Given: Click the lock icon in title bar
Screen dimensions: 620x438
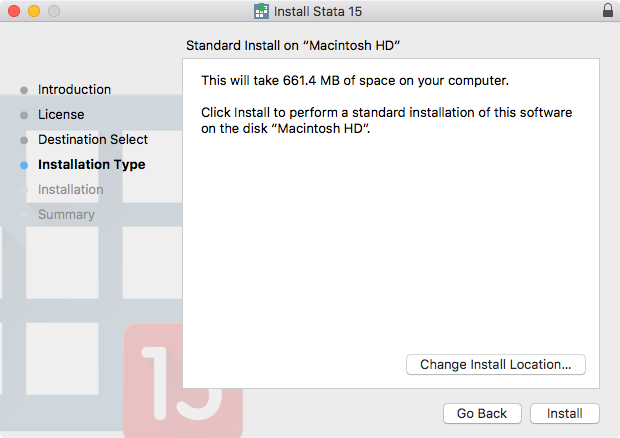Looking at the screenshot, I should 608,11.
